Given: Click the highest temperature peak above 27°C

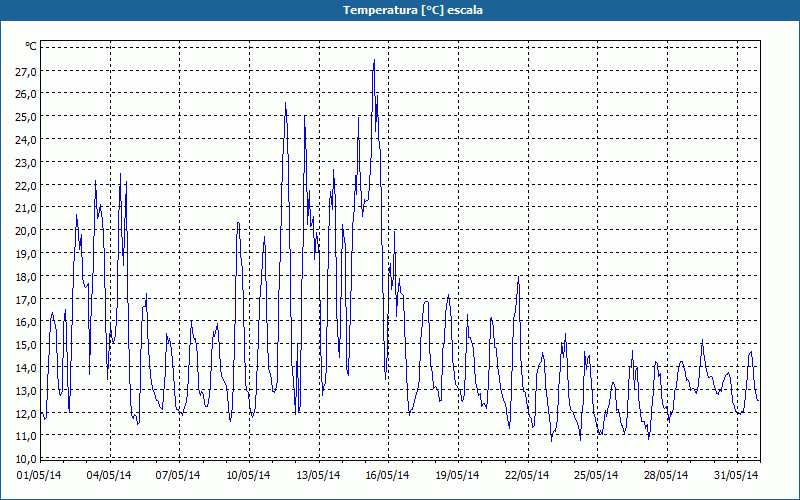Looking at the screenshot, I should (x=374, y=61).
